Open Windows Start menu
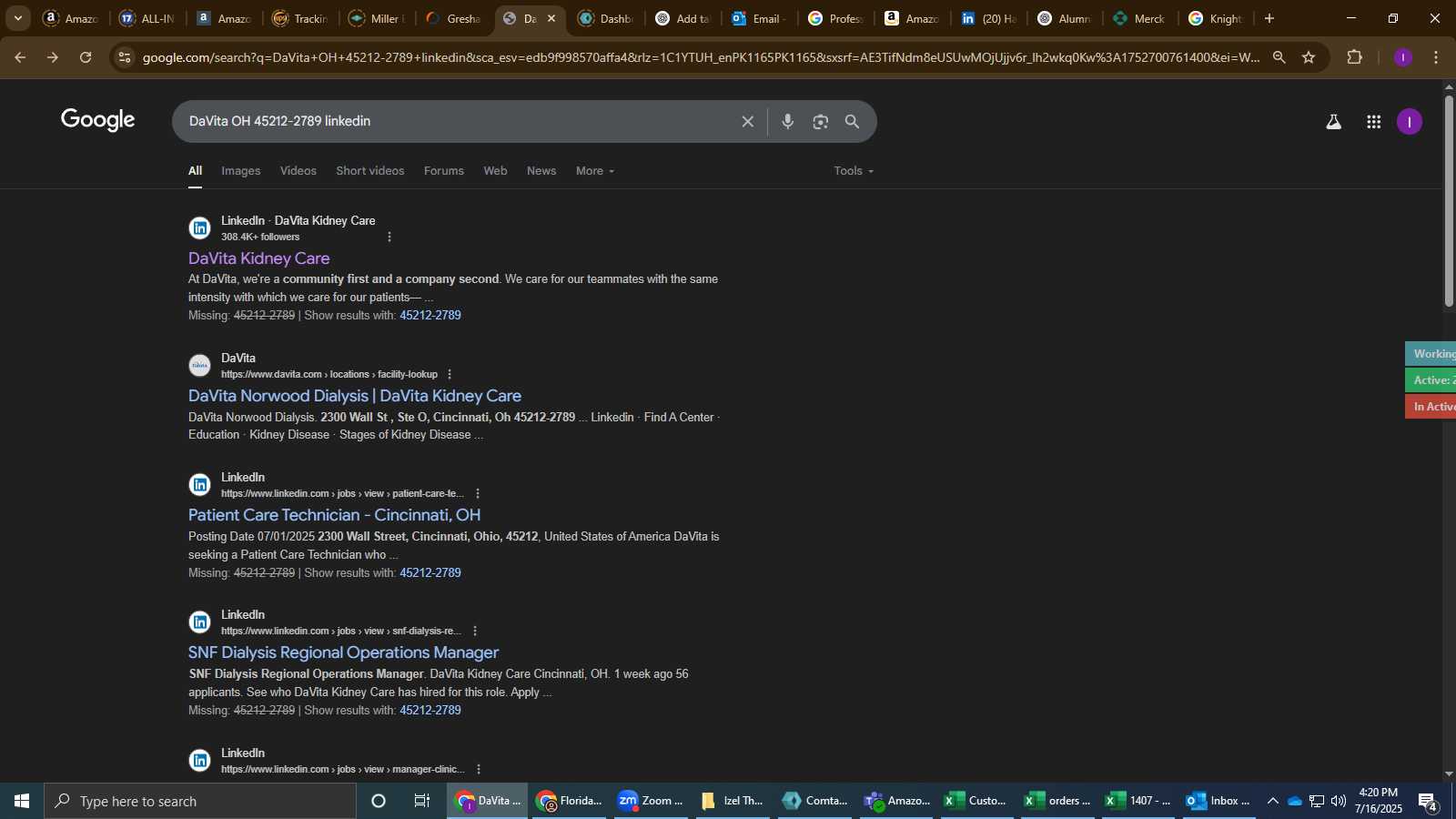Viewport: 1456px width, 819px height. click(x=22, y=802)
